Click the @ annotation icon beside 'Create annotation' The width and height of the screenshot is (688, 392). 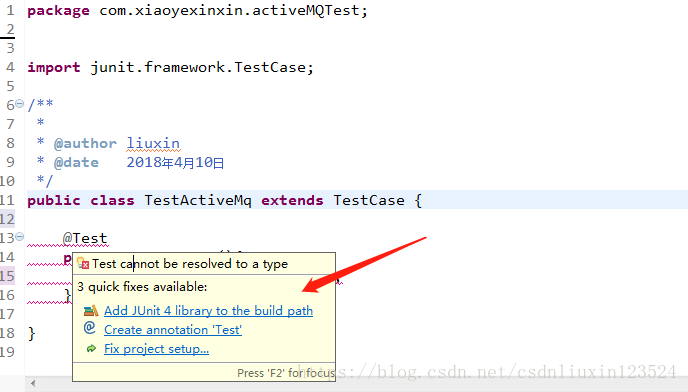tap(90, 328)
